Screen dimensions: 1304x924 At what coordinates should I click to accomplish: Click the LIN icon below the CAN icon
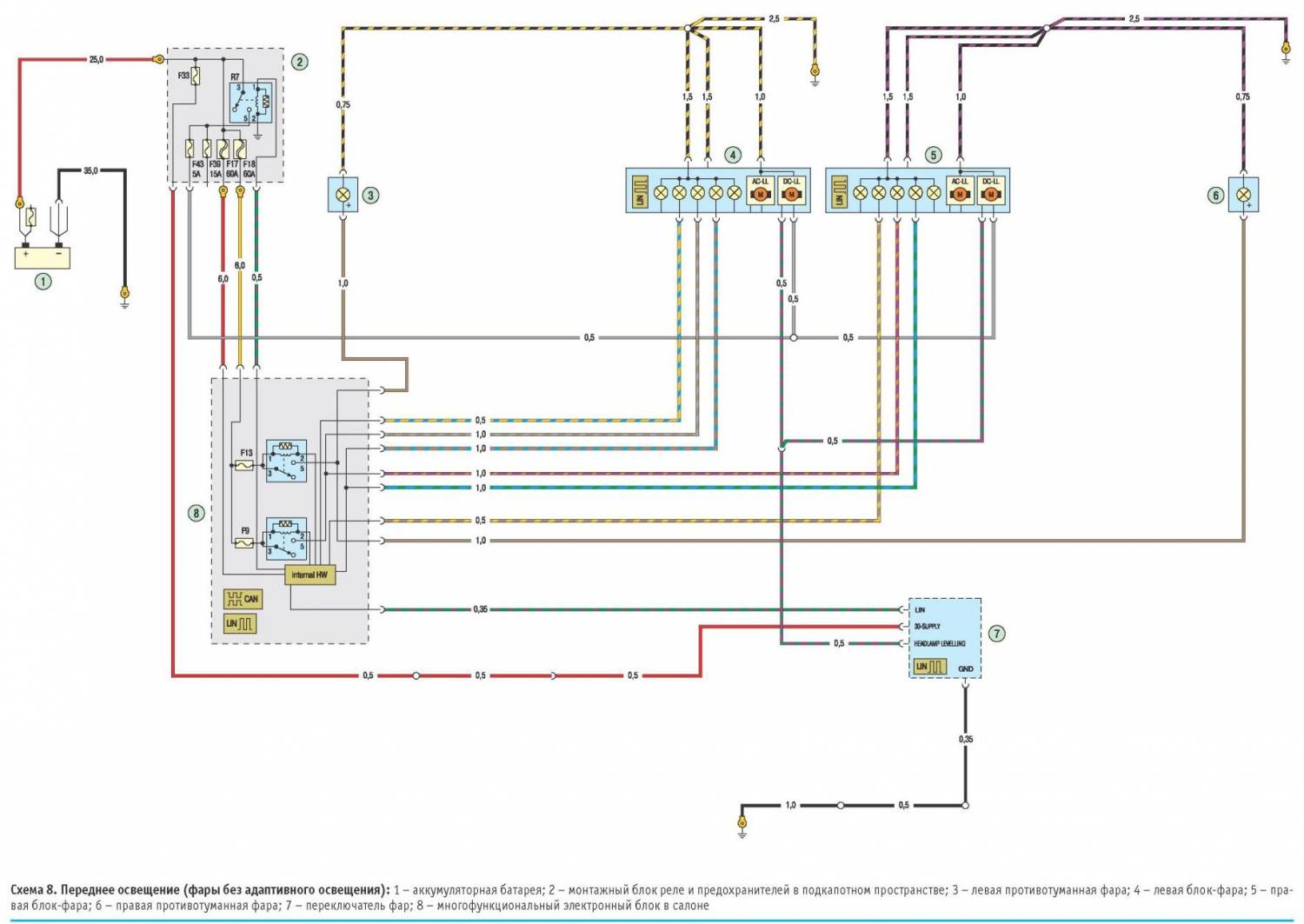(240, 623)
